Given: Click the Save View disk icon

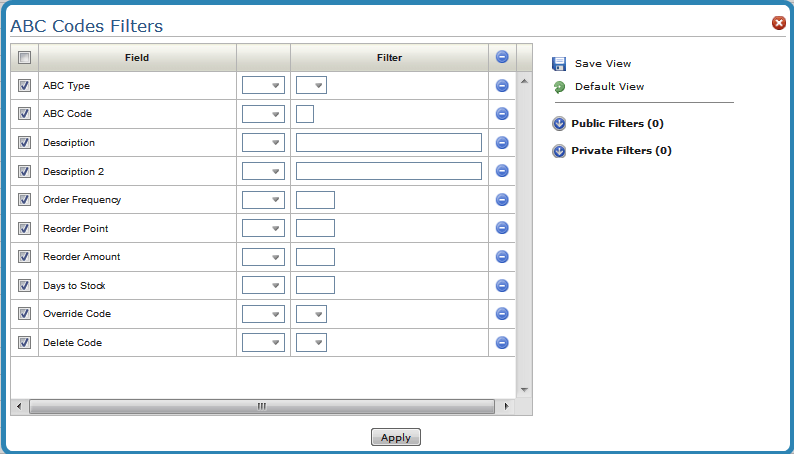Looking at the screenshot, I should 559,63.
